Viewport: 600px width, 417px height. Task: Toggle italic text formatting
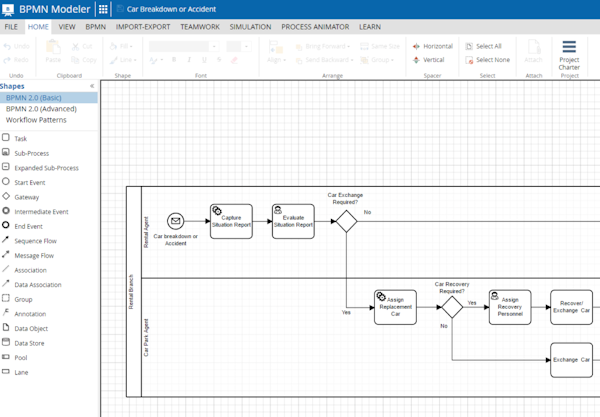pyautogui.click(x=189, y=60)
